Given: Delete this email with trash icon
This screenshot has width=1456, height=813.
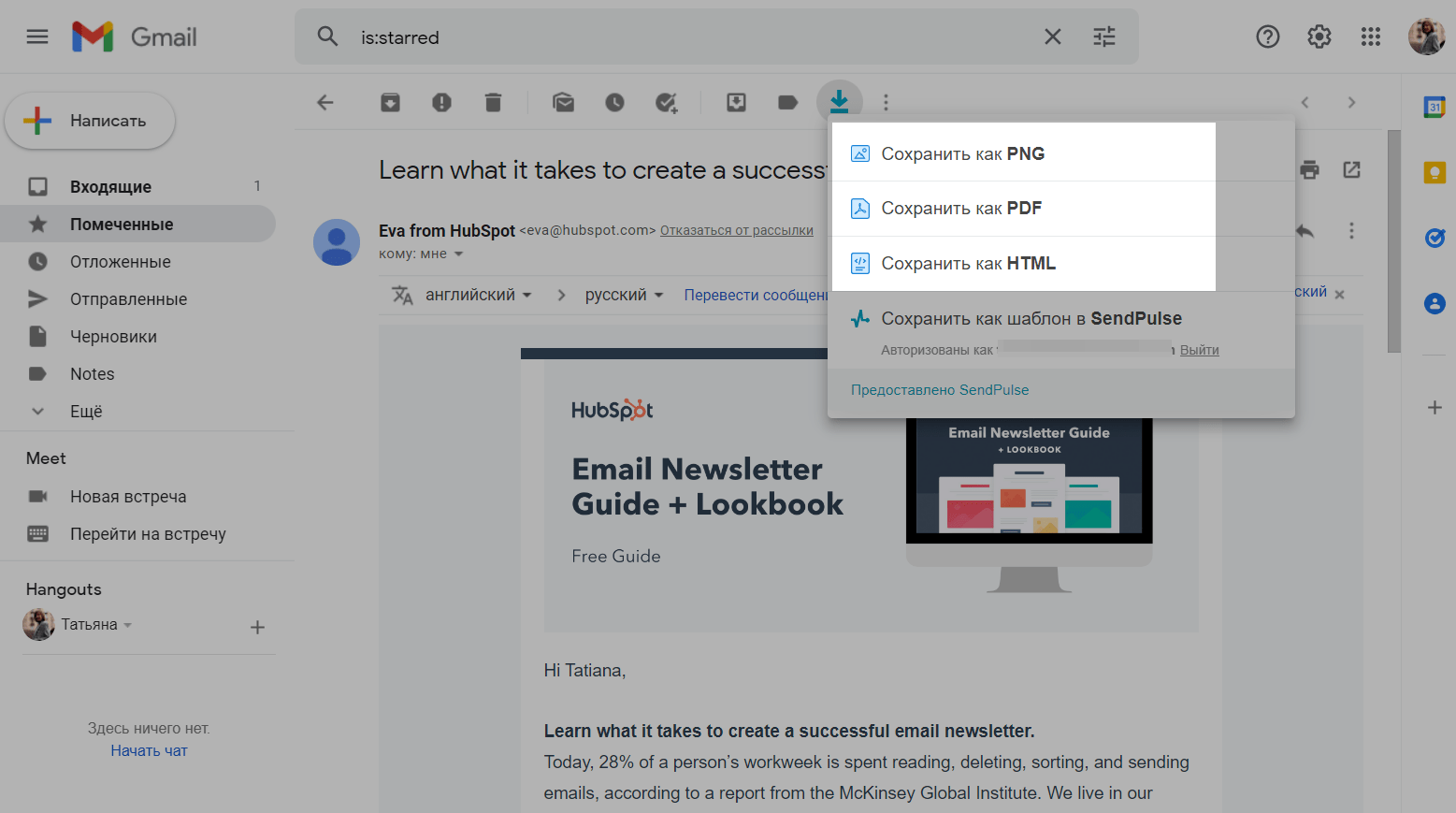Looking at the screenshot, I should tap(494, 102).
